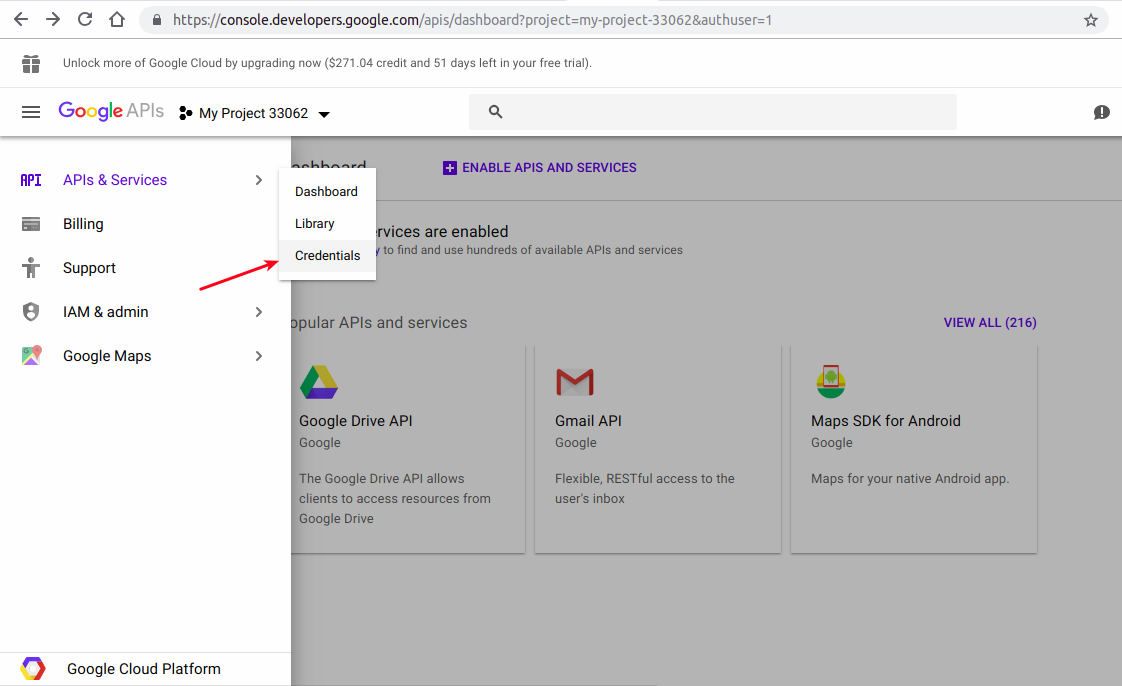Open Billing in the sidebar
Image resolution: width=1122 pixels, height=686 pixels.
[x=83, y=224]
